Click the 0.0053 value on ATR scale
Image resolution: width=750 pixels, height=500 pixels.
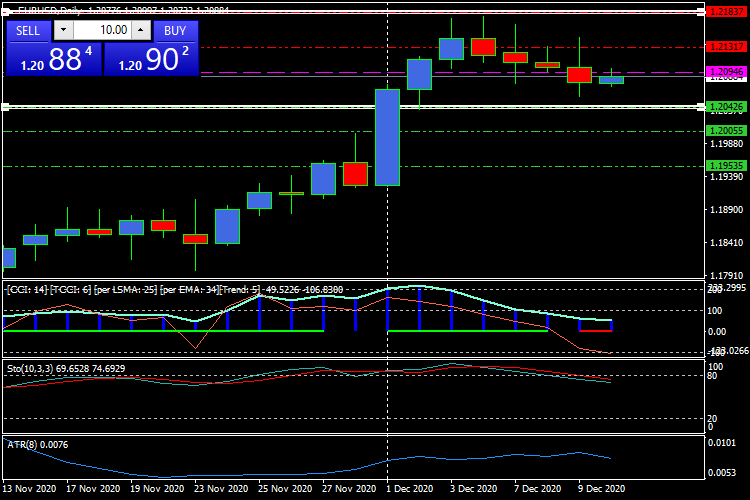point(722,473)
